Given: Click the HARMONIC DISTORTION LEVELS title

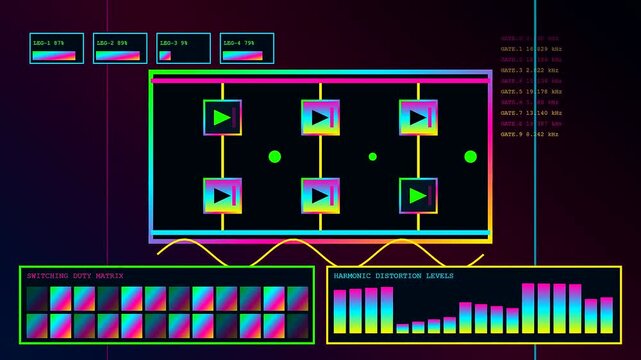Looking at the screenshot, I should (x=393, y=276).
